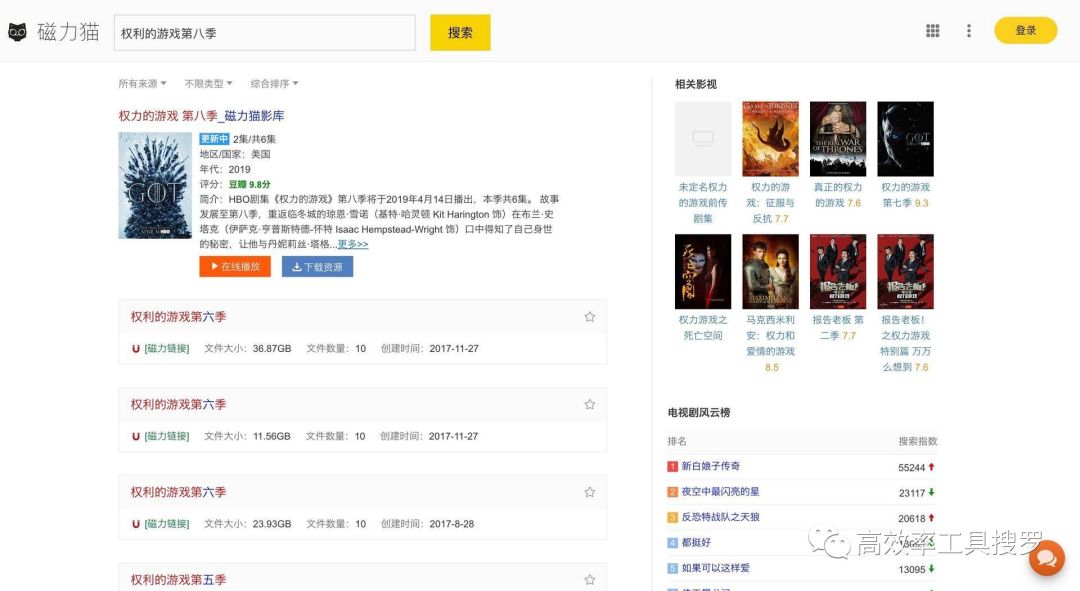Open 夜空中最闪亮的星 in the ranking list
This screenshot has height=591, width=1080.
(x=720, y=492)
